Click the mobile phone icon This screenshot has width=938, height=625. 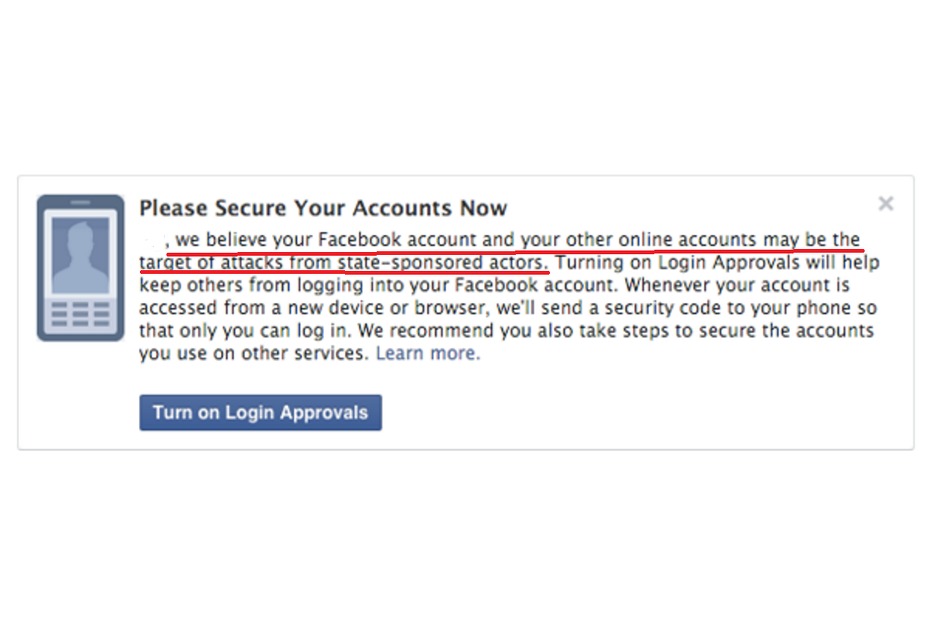point(81,268)
